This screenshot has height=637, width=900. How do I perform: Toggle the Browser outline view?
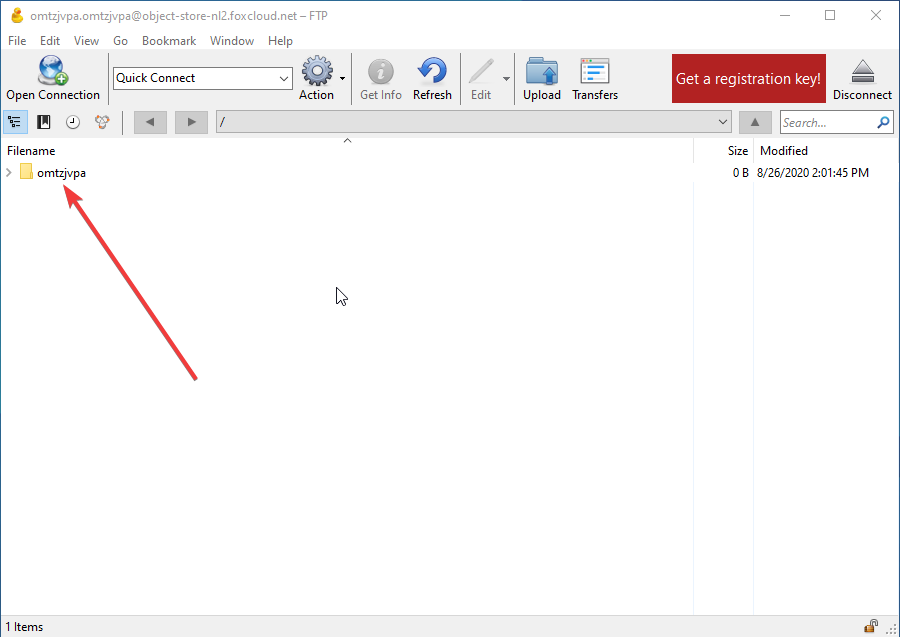click(x=15, y=122)
